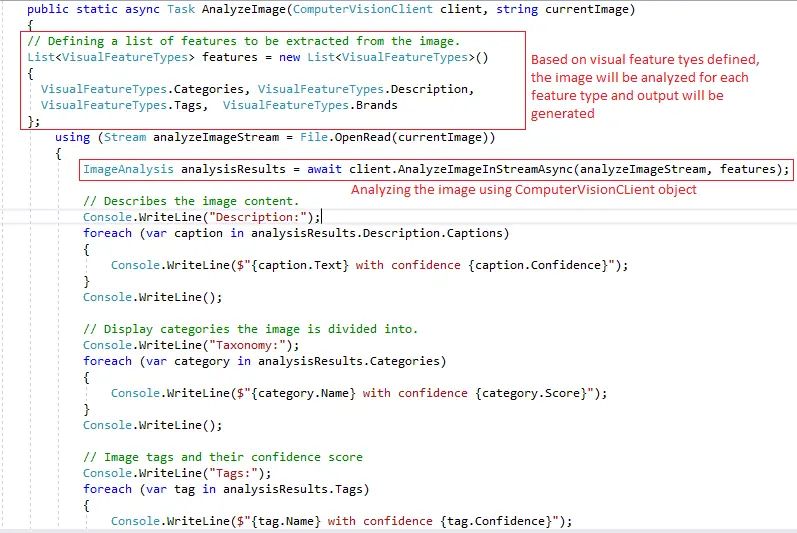Viewport: 797px width, 533px height.
Task: Click 'foreach' keyword on the category loop
Action: click(x=107, y=361)
